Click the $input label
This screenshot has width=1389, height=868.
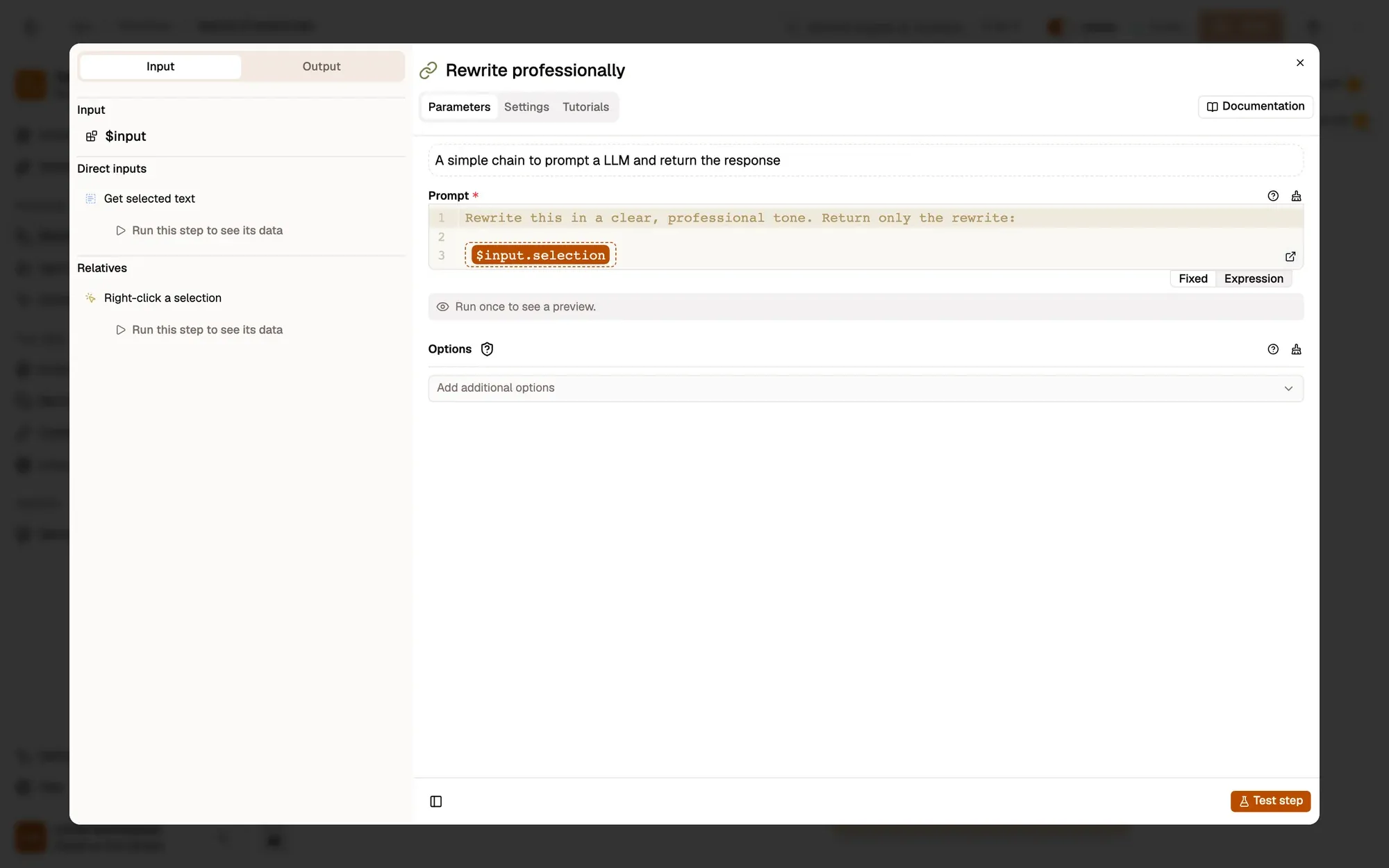(126, 136)
